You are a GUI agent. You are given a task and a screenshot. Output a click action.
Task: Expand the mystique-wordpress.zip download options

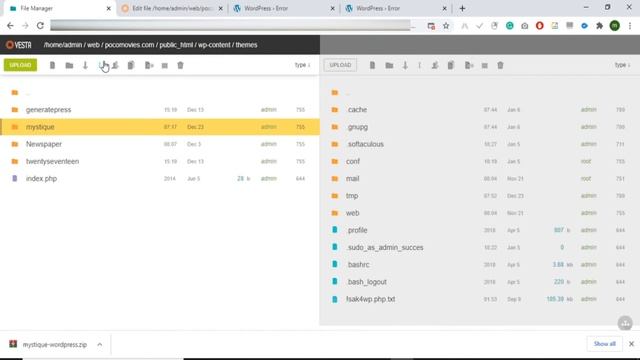pos(100,344)
